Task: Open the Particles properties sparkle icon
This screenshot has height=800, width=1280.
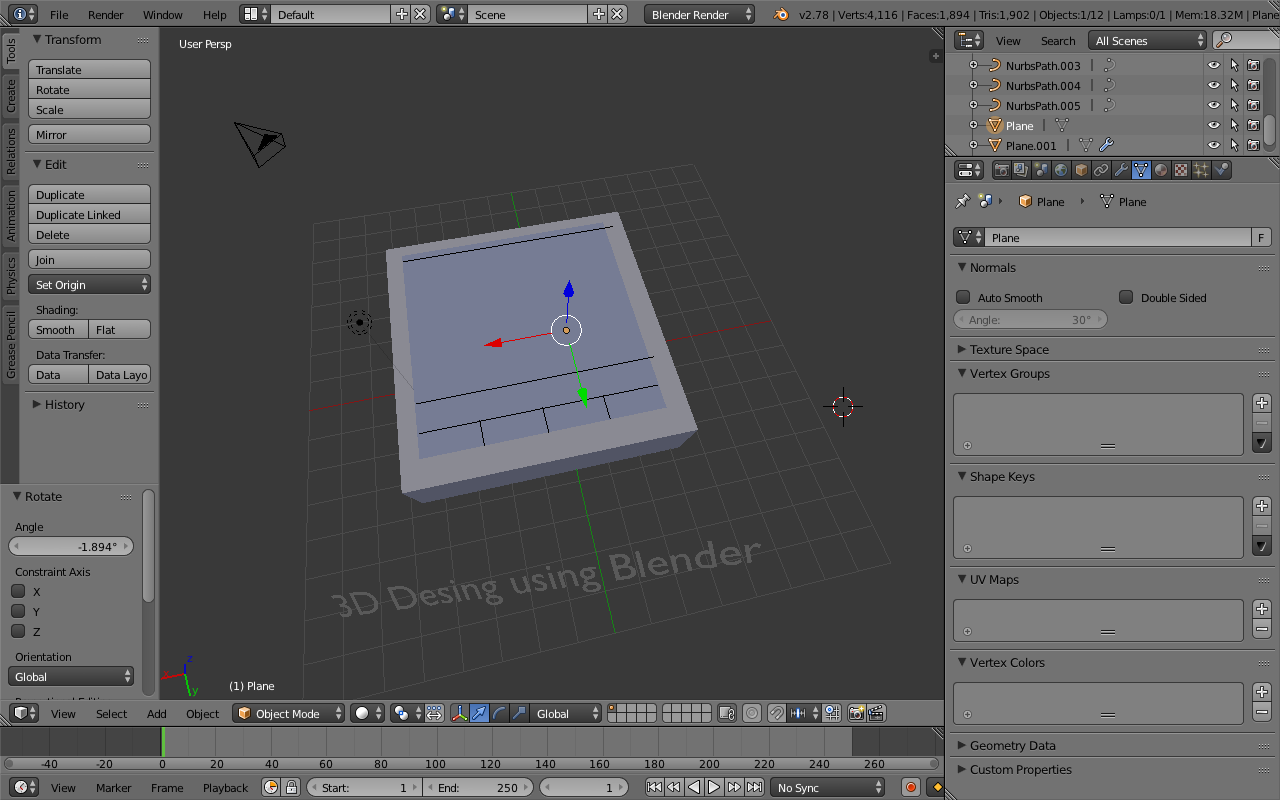Action: pos(1200,170)
